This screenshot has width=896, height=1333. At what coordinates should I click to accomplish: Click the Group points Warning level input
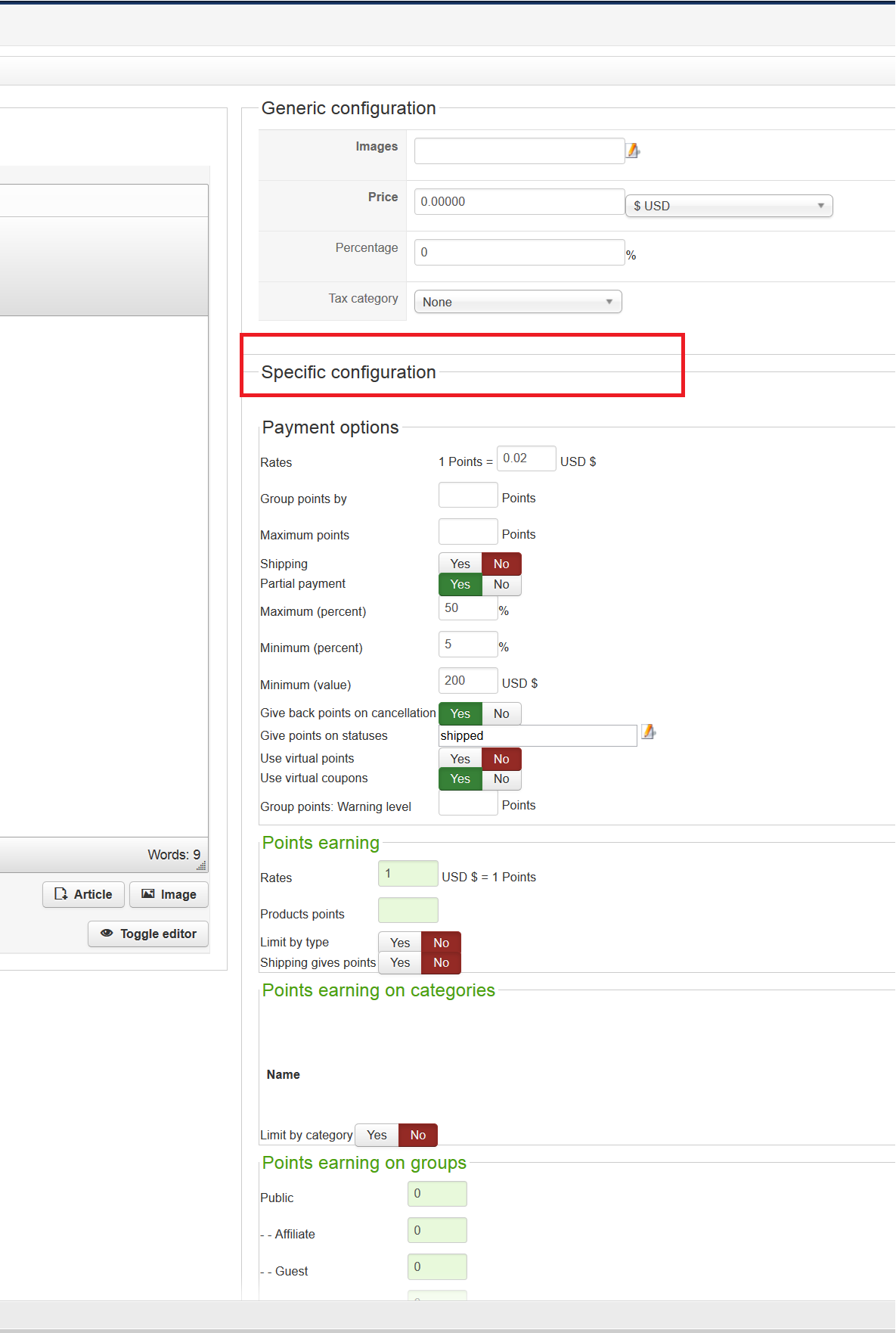pos(468,803)
